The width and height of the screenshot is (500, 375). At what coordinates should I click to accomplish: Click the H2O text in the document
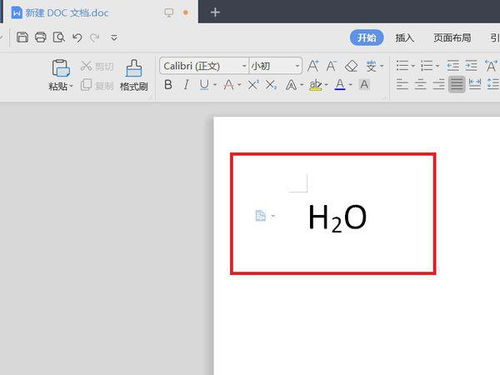(337, 218)
